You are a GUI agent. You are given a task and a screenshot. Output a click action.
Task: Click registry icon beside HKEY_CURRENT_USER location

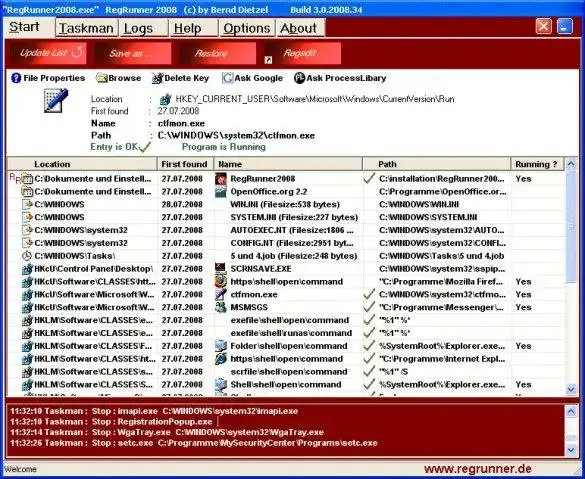click(x=165, y=99)
